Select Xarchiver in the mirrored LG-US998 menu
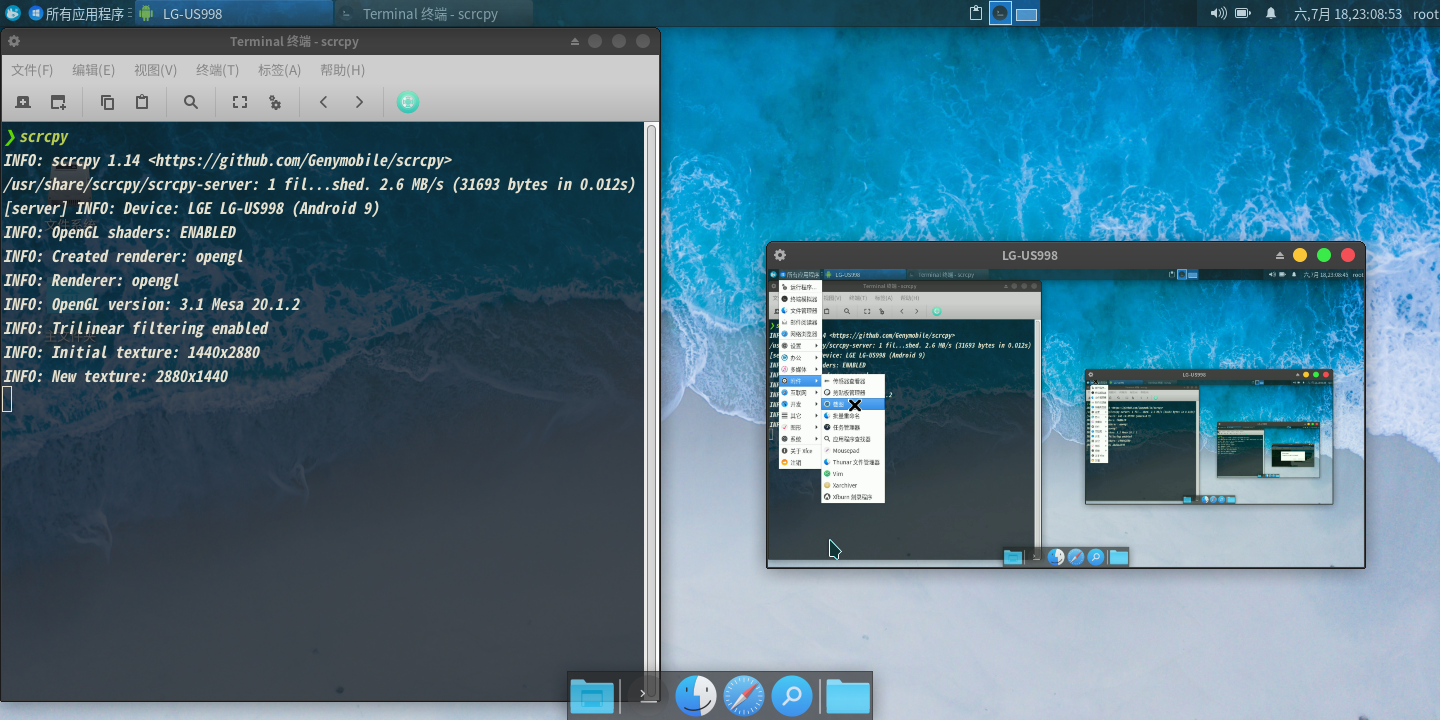Screen dimensions: 1440x720 click(853, 485)
